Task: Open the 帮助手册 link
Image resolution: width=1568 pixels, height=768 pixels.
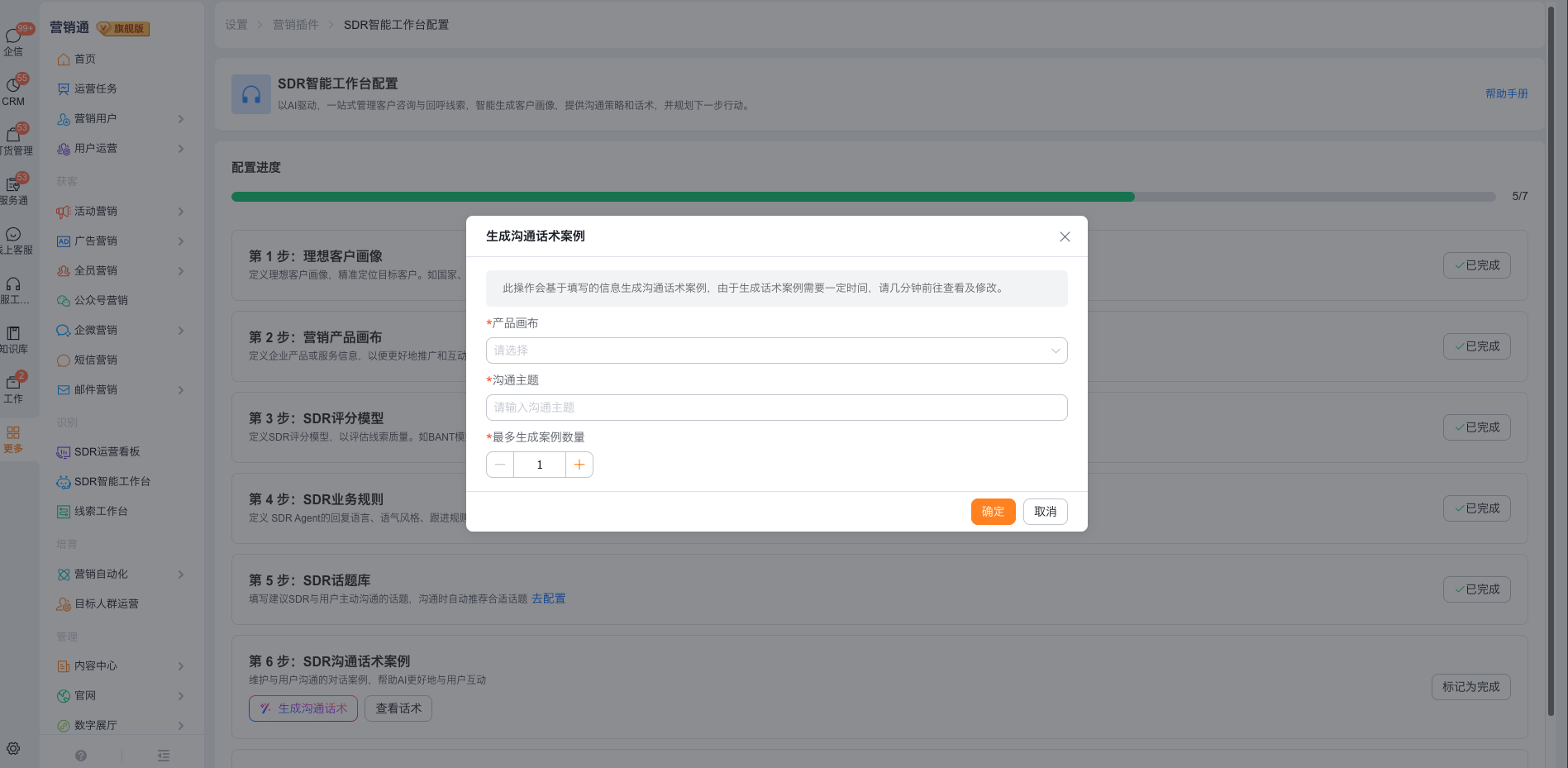Action: [x=1507, y=94]
